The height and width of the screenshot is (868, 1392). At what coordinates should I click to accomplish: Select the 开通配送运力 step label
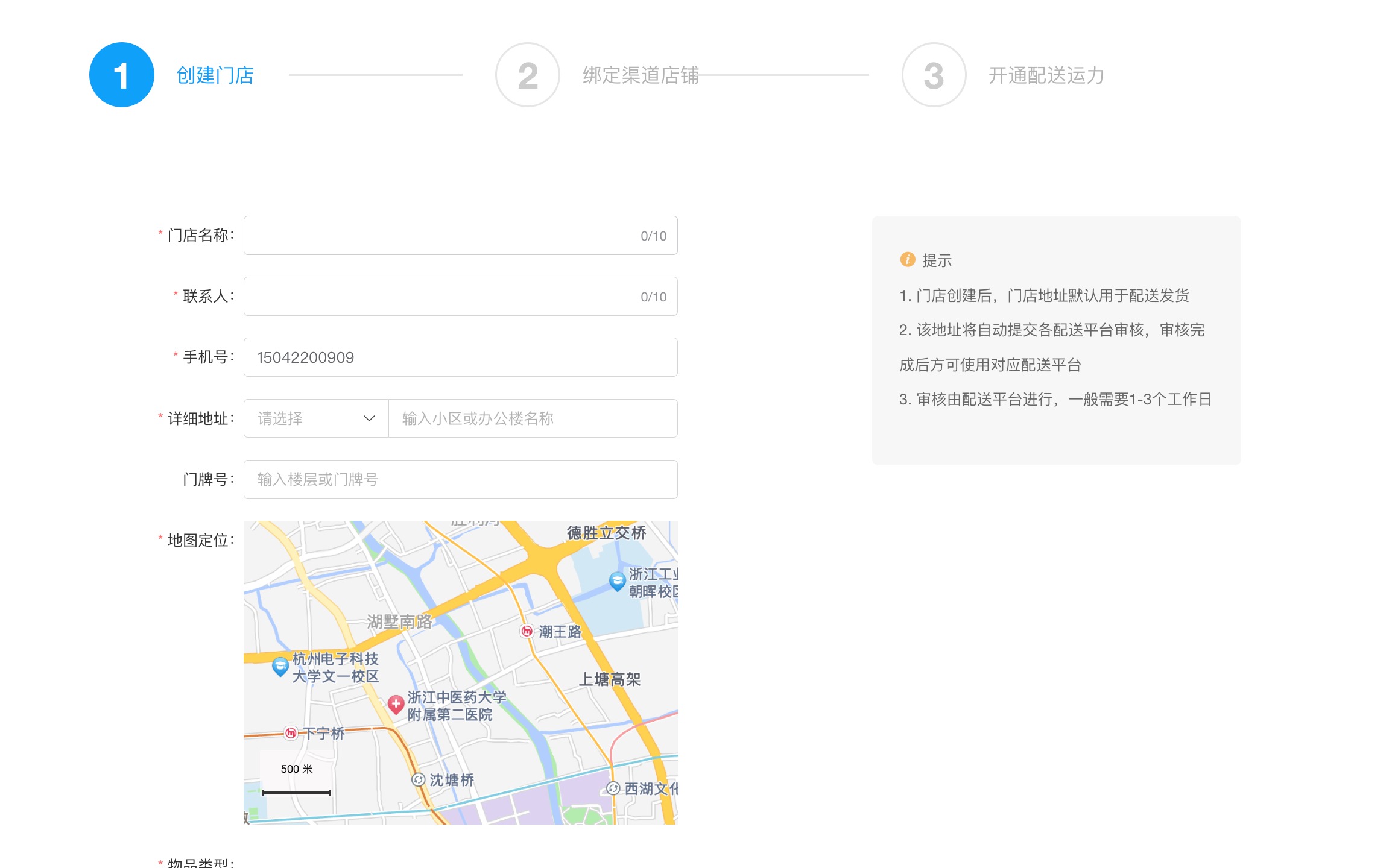[1046, 75]
